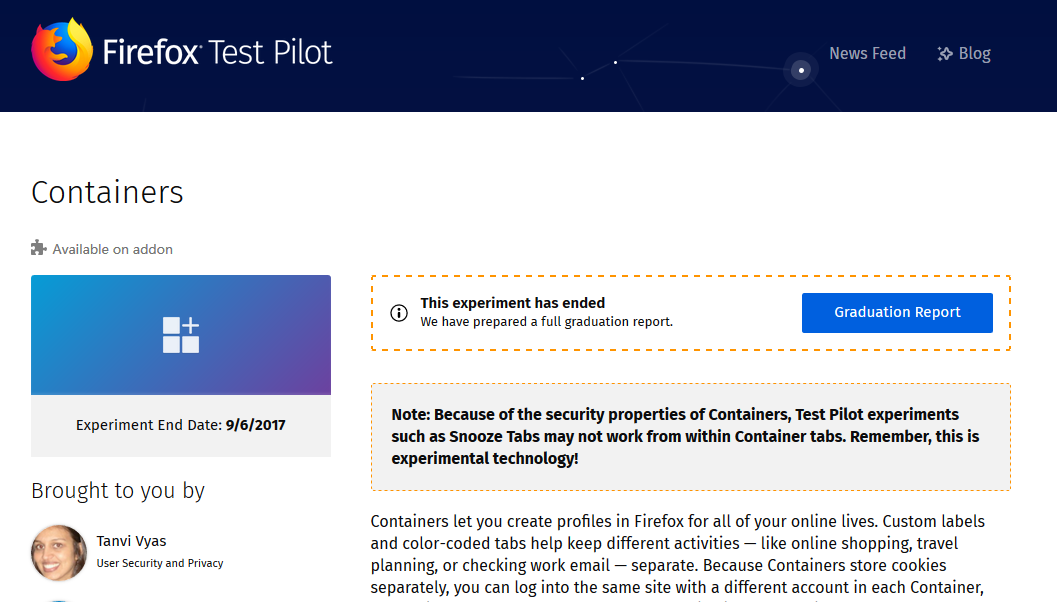1057x602 pixels.
Task: Click the Containers page heading
Action: click(x=107, y=193)
